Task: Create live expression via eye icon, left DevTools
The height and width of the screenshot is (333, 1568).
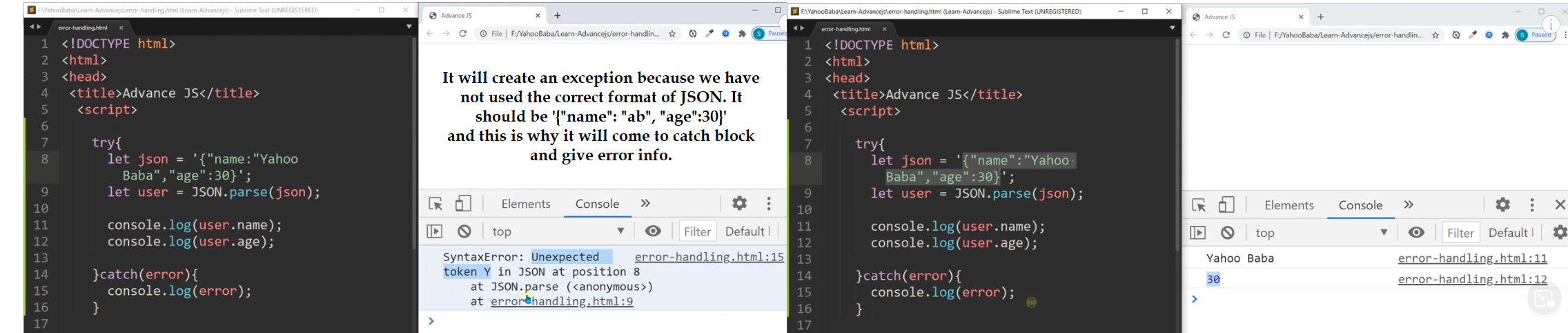Action: pyautogui.click(x=653, y=231)
